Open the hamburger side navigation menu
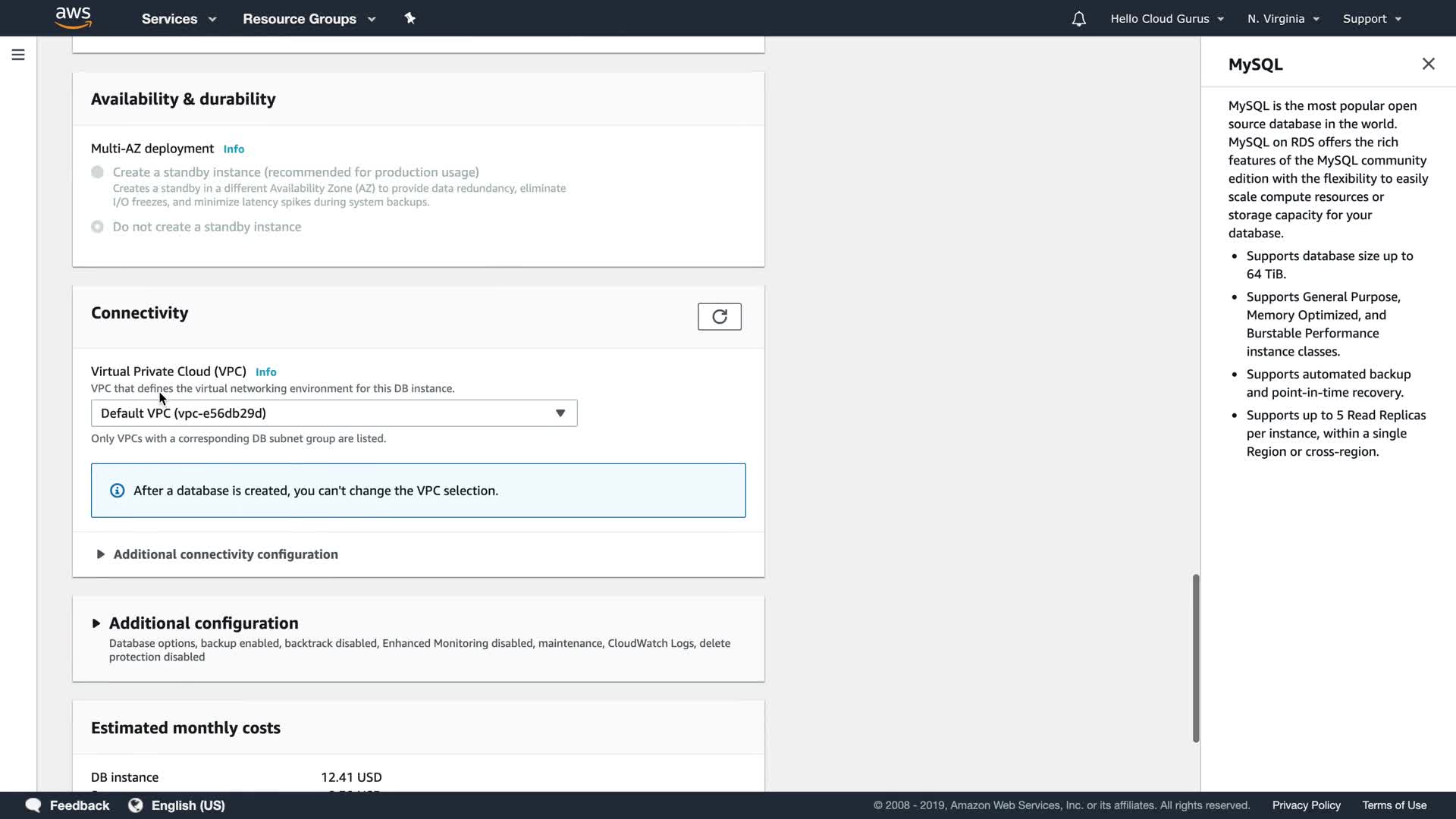The width and height of the screenshot is (1456, 819). tap(18, 55)
